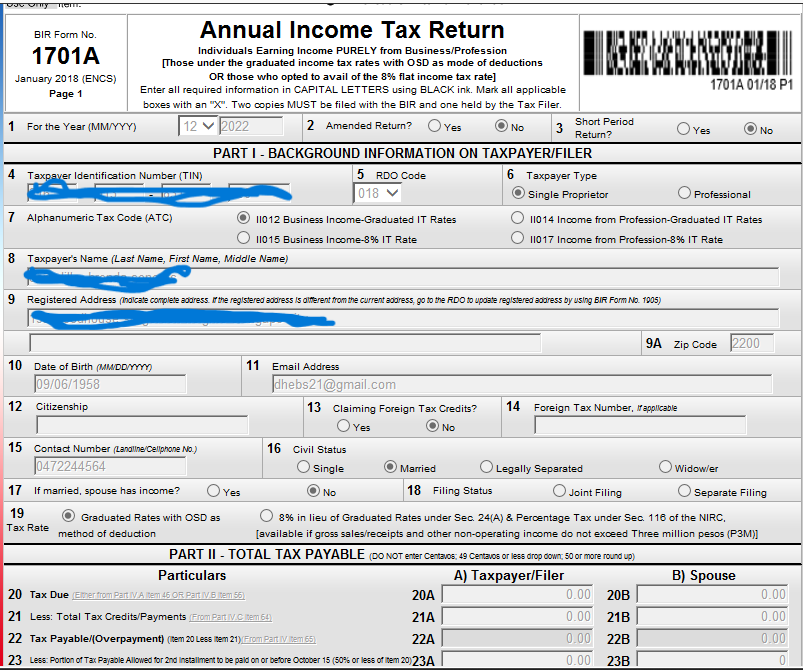This screenshot has height=670, width=803.
Task: Select II017 Income from Profession-8% IT Rate
Action: [x=517, y=238]
